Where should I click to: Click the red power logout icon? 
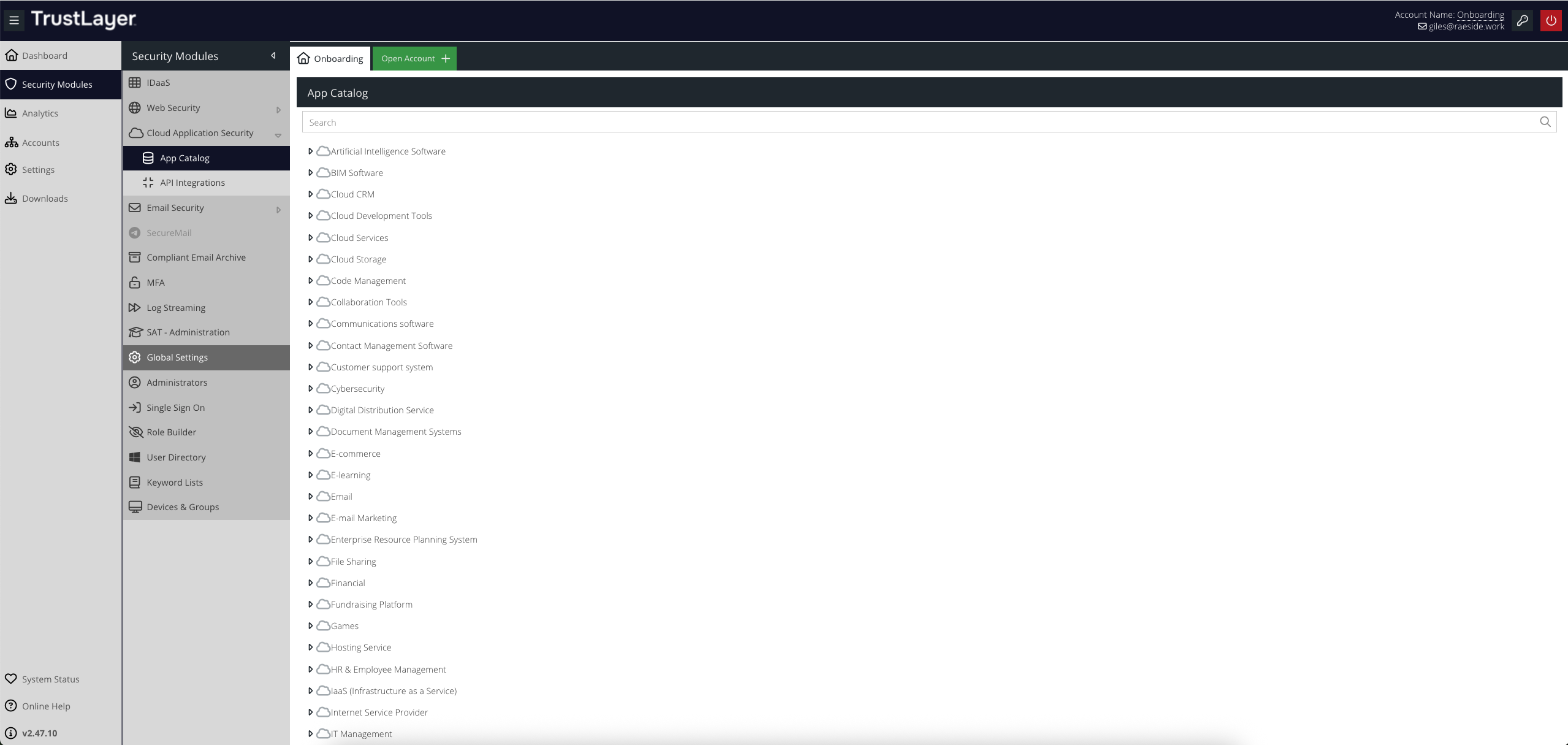coord(1551,20)
